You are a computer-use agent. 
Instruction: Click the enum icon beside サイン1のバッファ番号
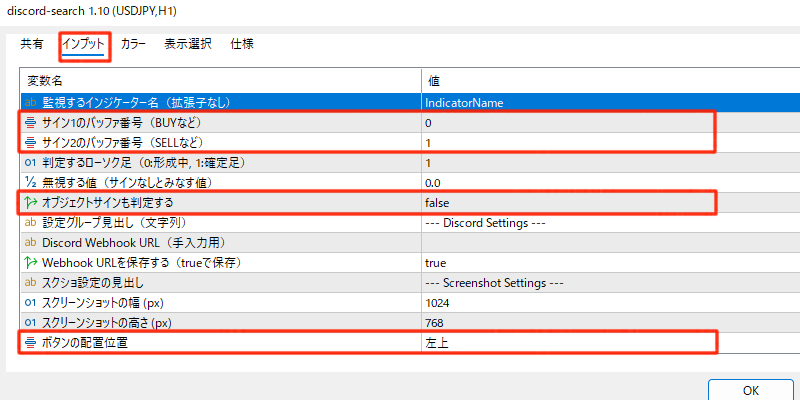30,122
